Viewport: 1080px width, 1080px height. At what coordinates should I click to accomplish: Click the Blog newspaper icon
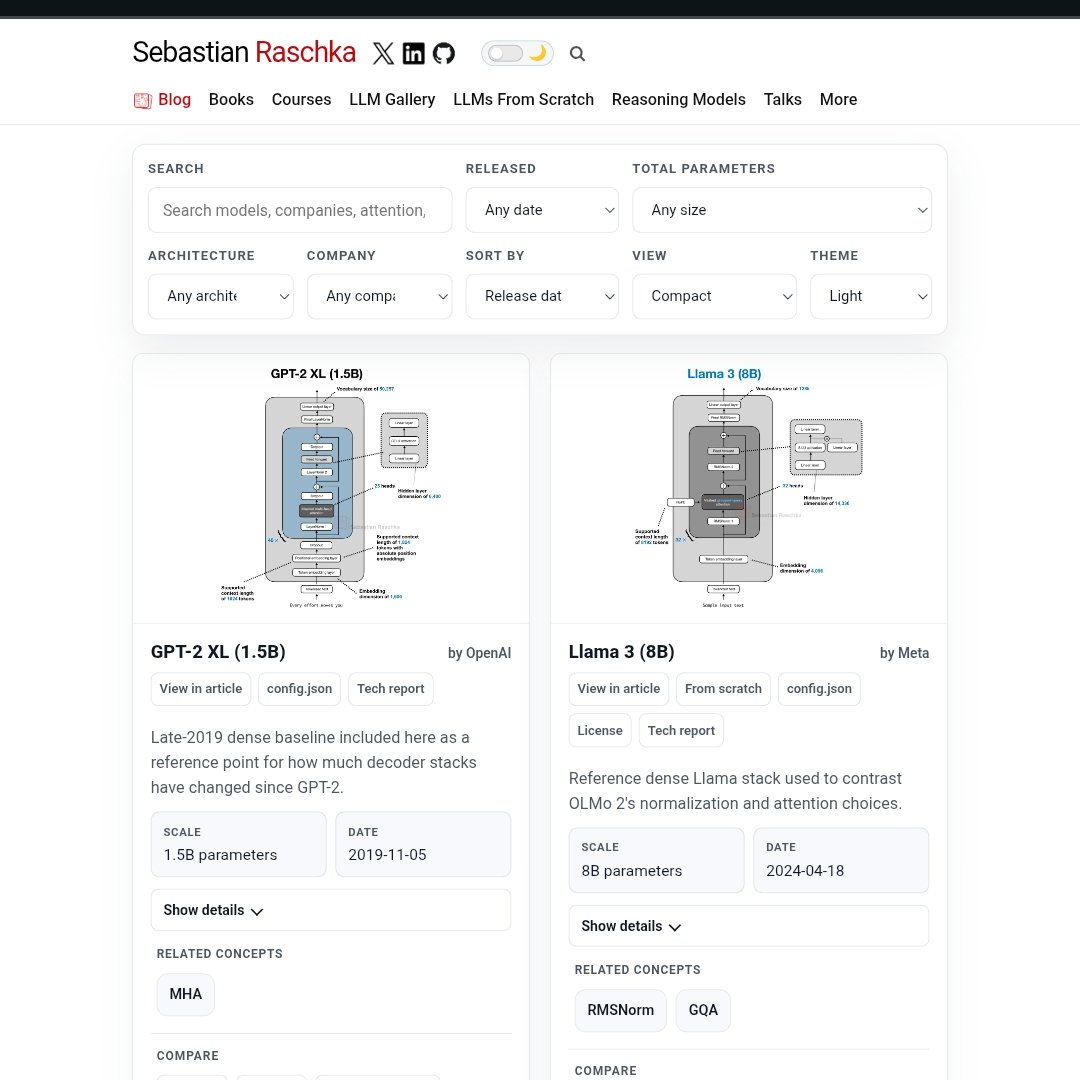click(x=143, y=101)
